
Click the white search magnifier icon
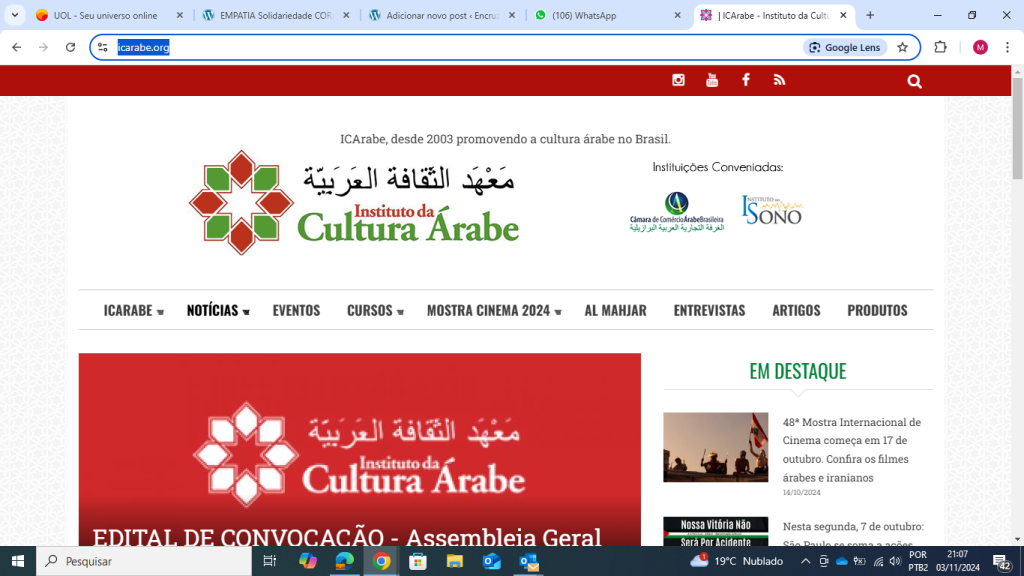[x=914, y=81]
